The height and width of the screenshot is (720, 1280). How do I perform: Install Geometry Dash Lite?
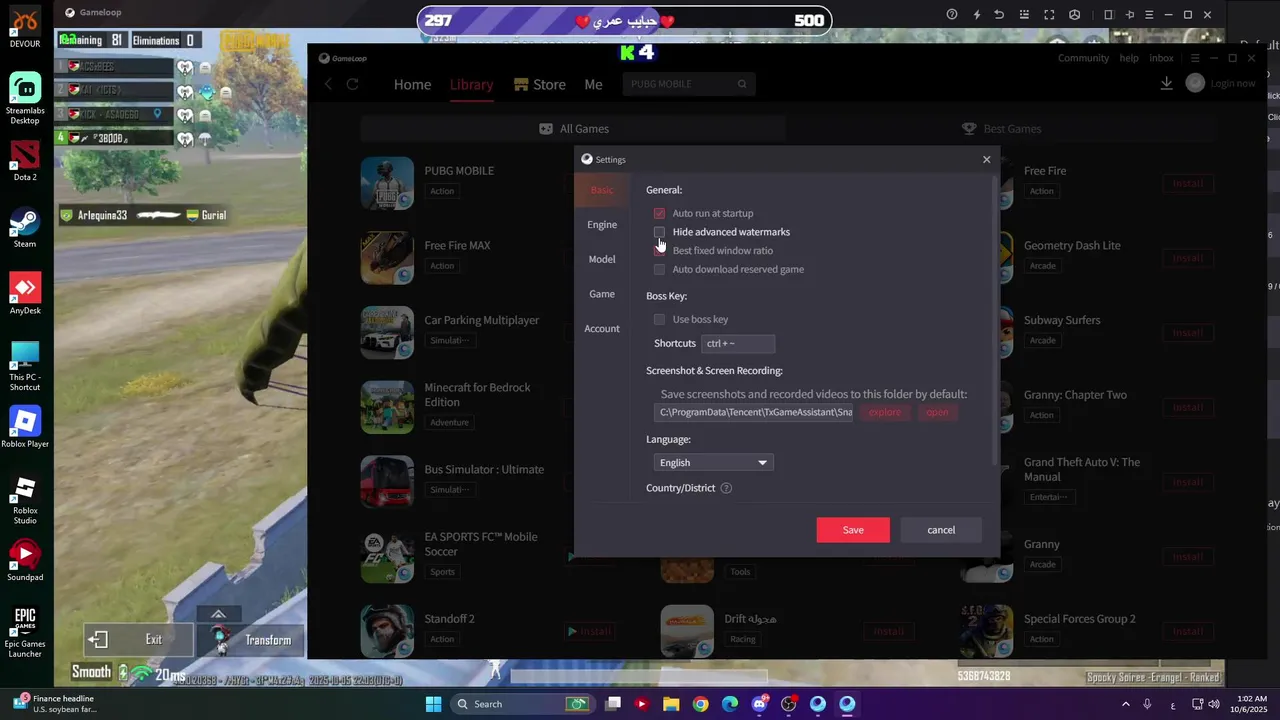[1188, 258]
